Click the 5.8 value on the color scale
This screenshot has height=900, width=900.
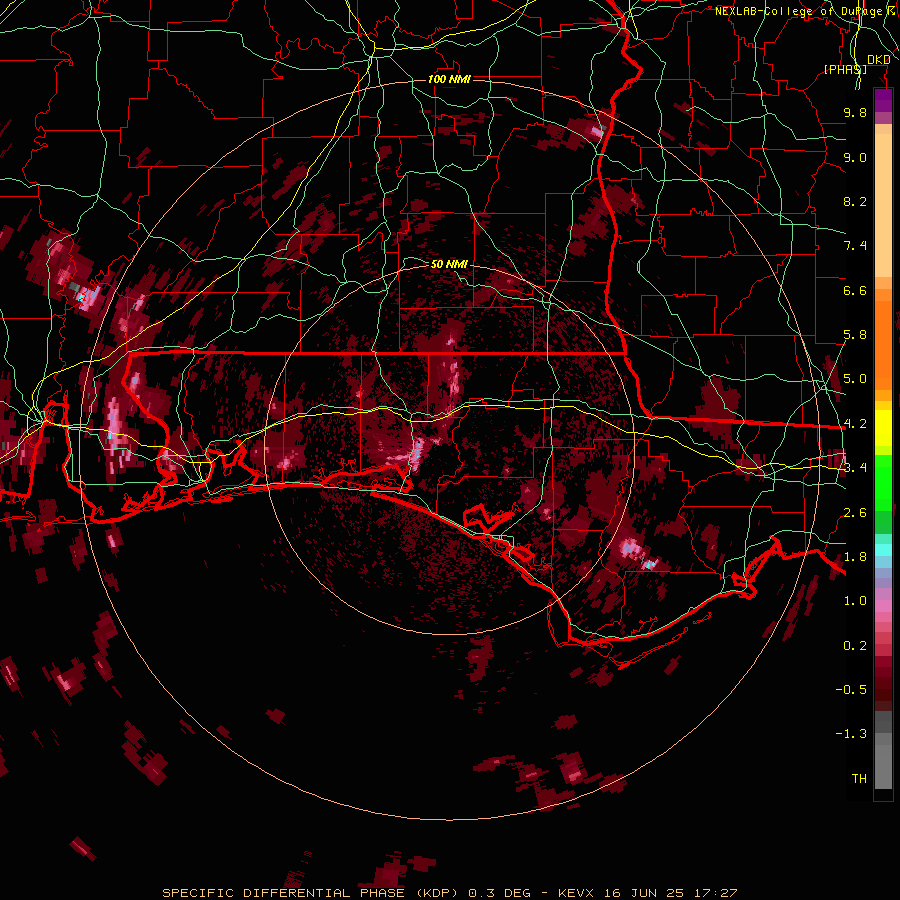click(855, 335)
